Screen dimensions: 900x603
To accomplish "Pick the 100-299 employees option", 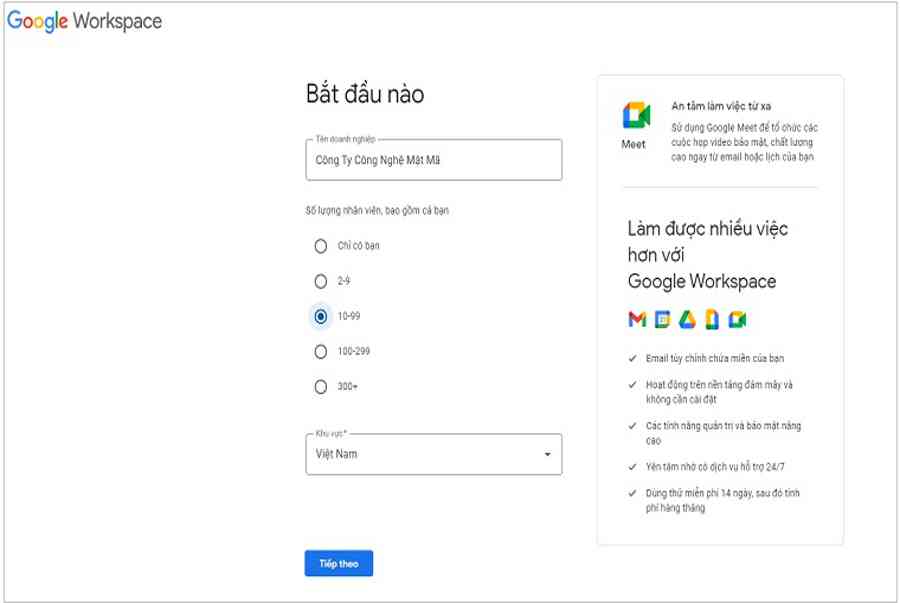I will [321, 351].
